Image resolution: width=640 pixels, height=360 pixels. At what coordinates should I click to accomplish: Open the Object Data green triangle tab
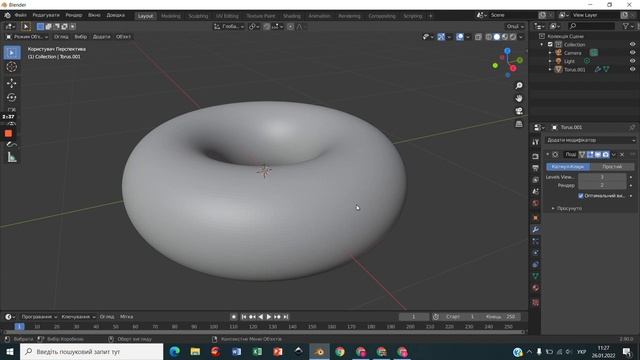[536, 276]
